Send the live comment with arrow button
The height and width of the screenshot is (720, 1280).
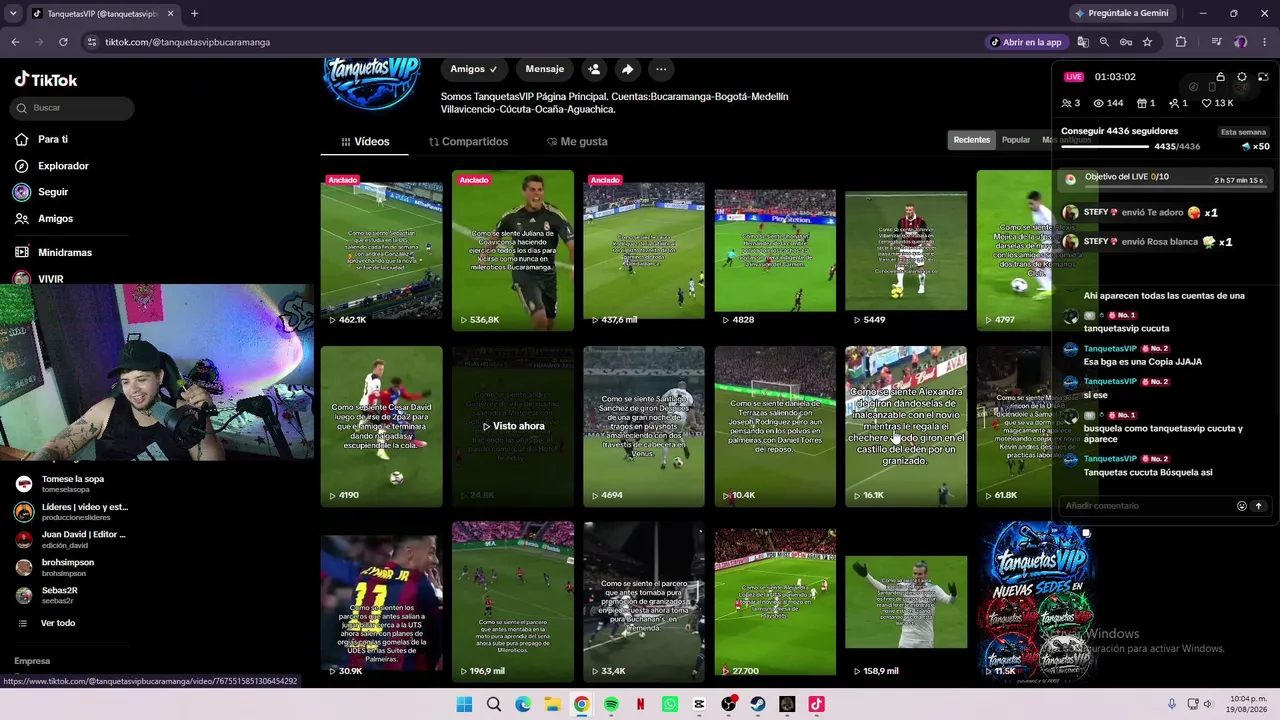pyautogui.click(x=1259, y=506)
